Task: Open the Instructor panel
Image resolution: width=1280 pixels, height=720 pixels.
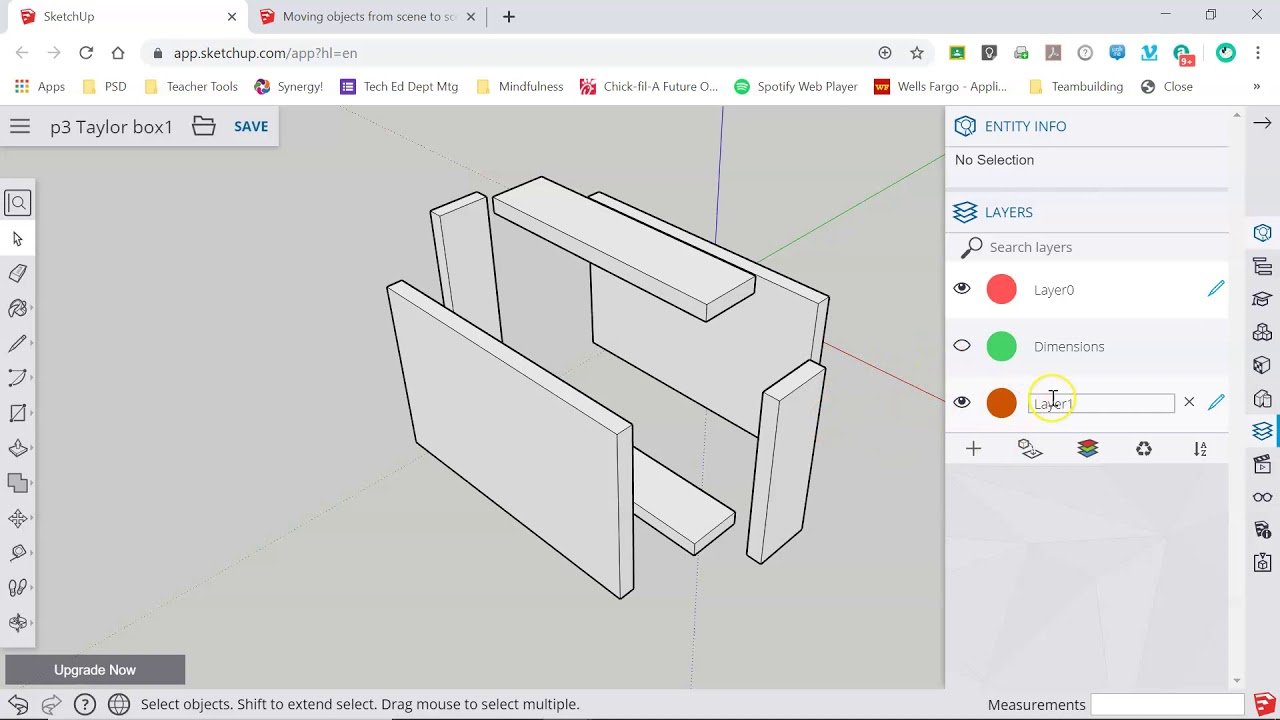Action: [1261, 299]
